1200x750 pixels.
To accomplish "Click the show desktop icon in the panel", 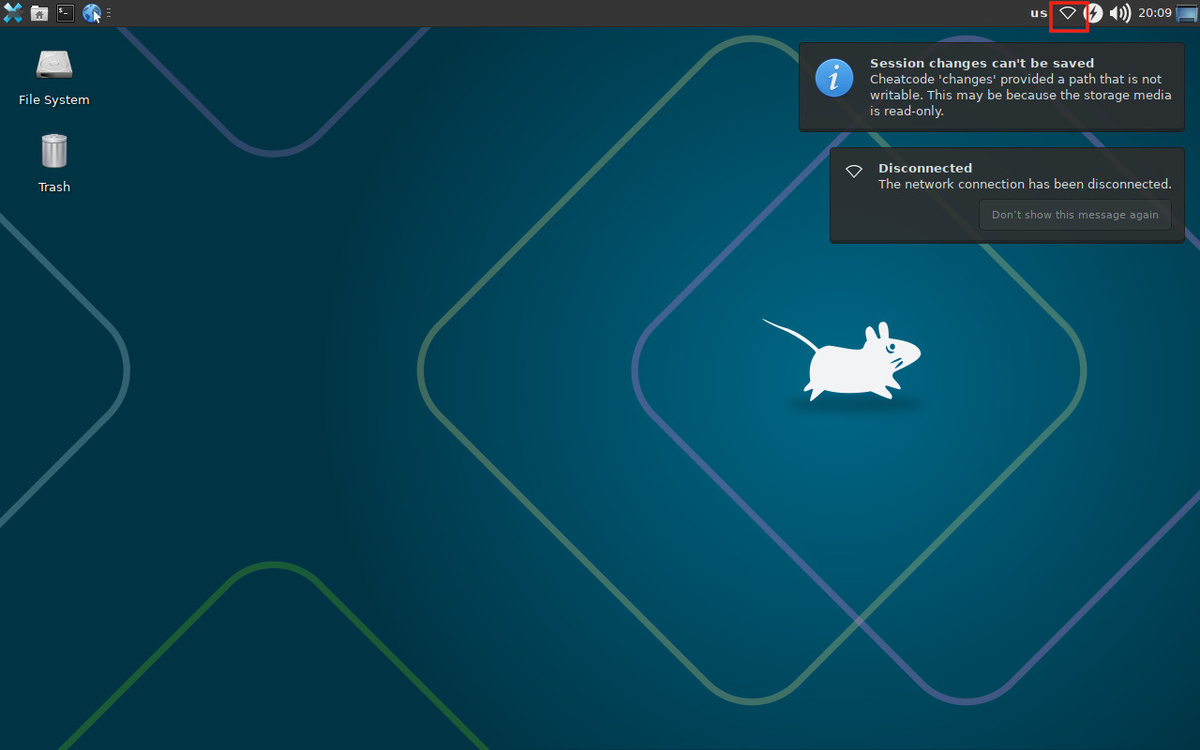I will tap(1186, 13).
